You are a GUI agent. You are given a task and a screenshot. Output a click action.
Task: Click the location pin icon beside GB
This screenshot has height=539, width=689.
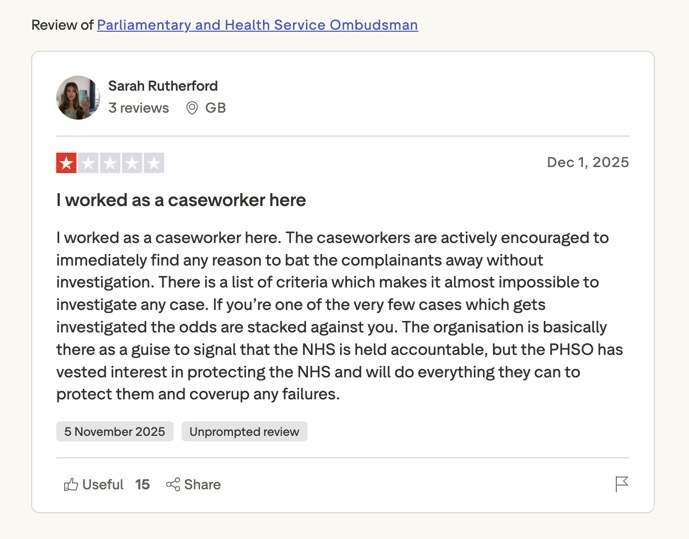tap(192, 108)
